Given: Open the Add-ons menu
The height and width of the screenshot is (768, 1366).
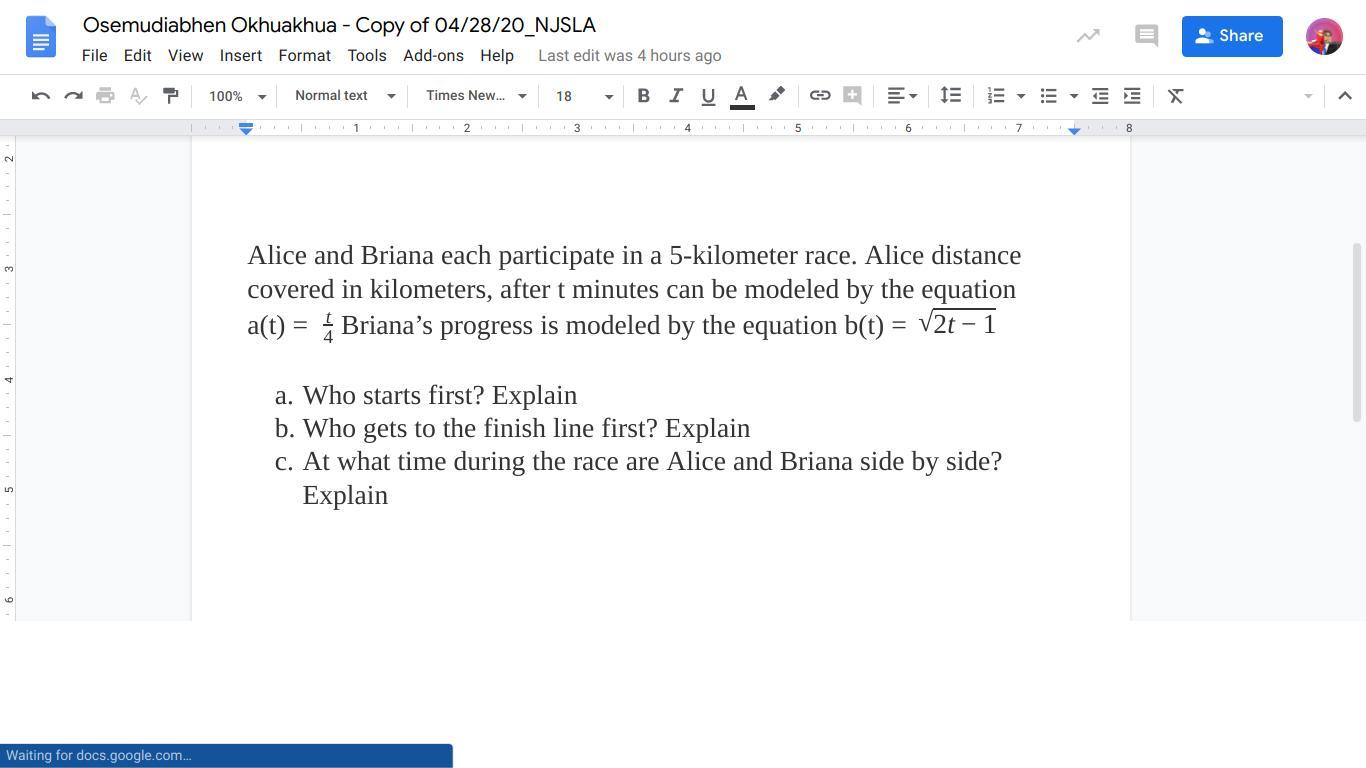Looking at the screenshot, I should pos(433,56).
